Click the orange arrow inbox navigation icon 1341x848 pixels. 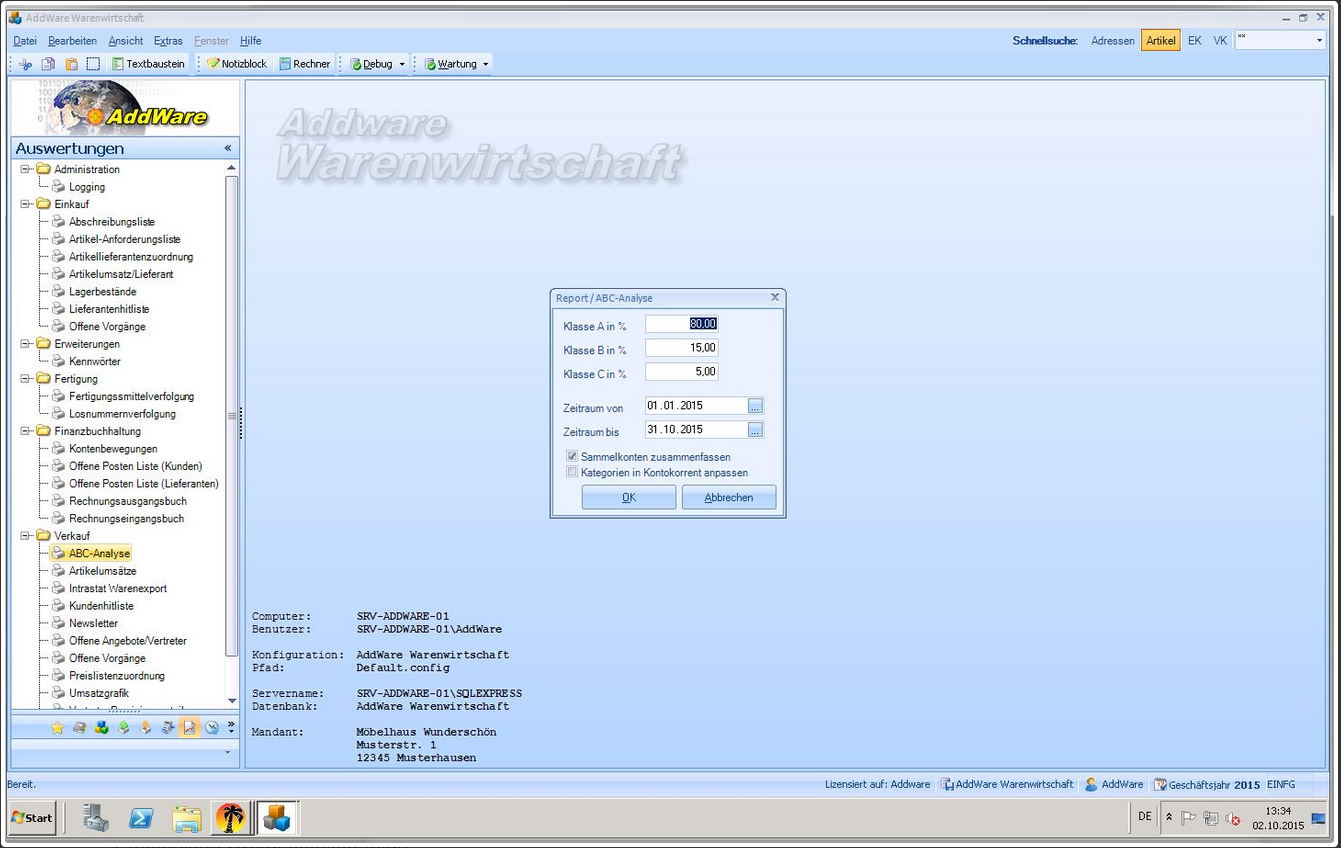pos(146,728)
